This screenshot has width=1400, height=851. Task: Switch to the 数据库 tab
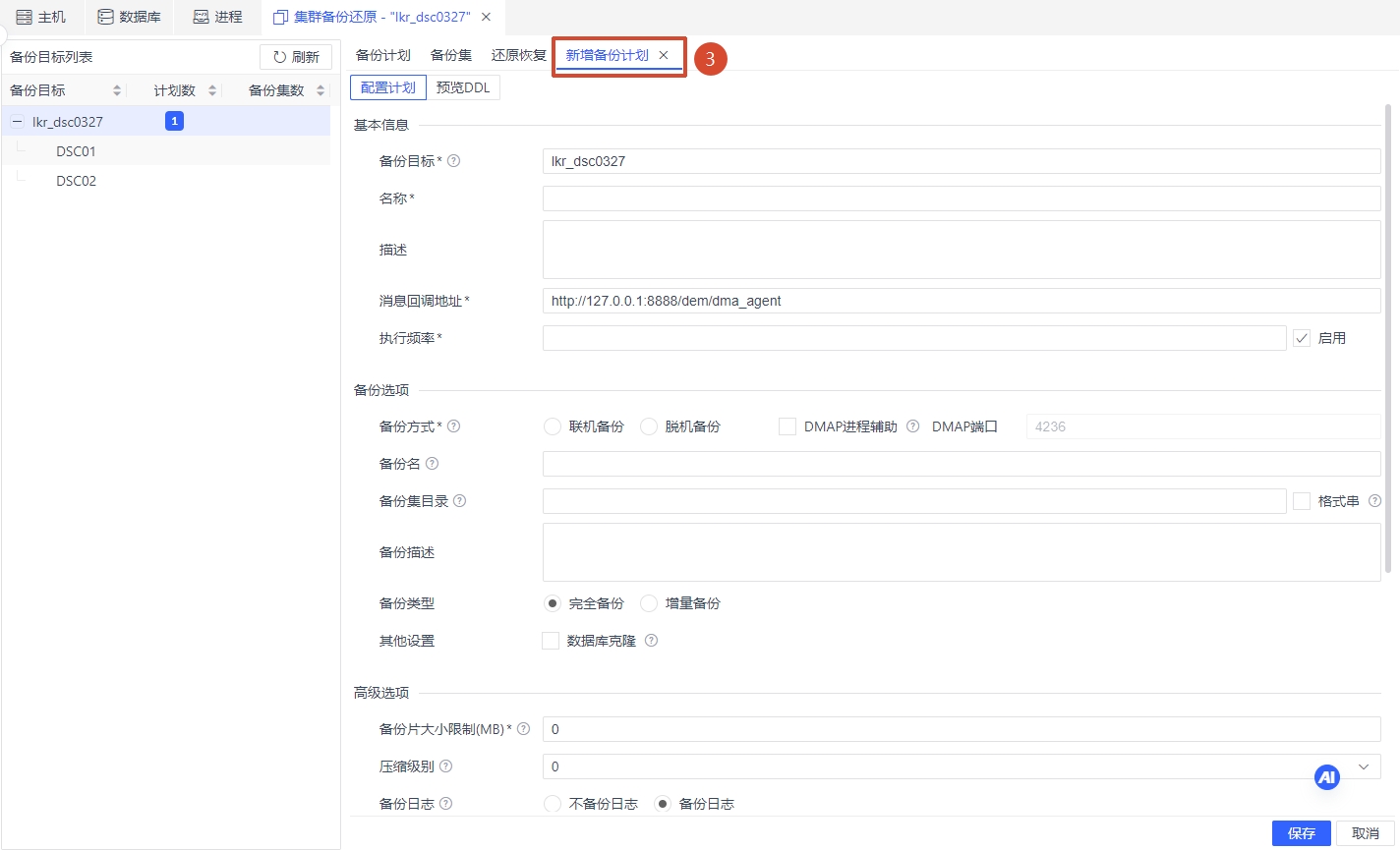pyautogui.click(x=129, y=17)
